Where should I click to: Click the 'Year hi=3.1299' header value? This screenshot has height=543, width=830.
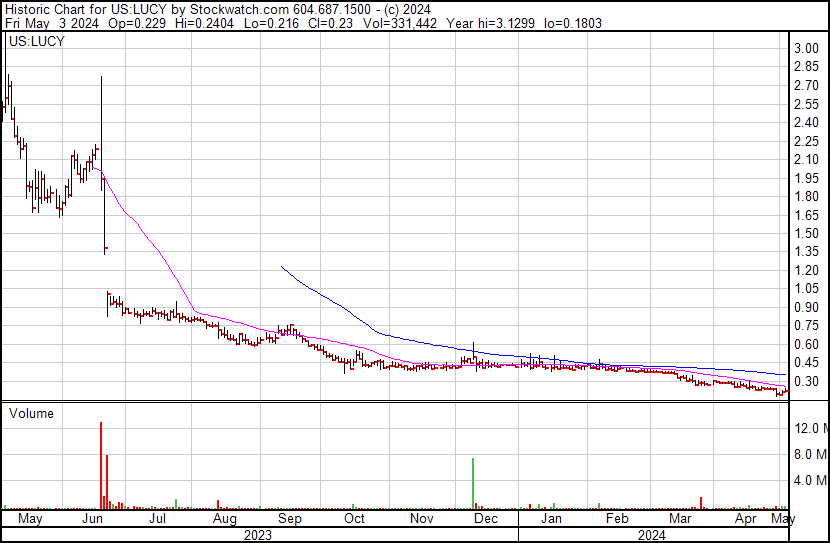tap(490, 23)
